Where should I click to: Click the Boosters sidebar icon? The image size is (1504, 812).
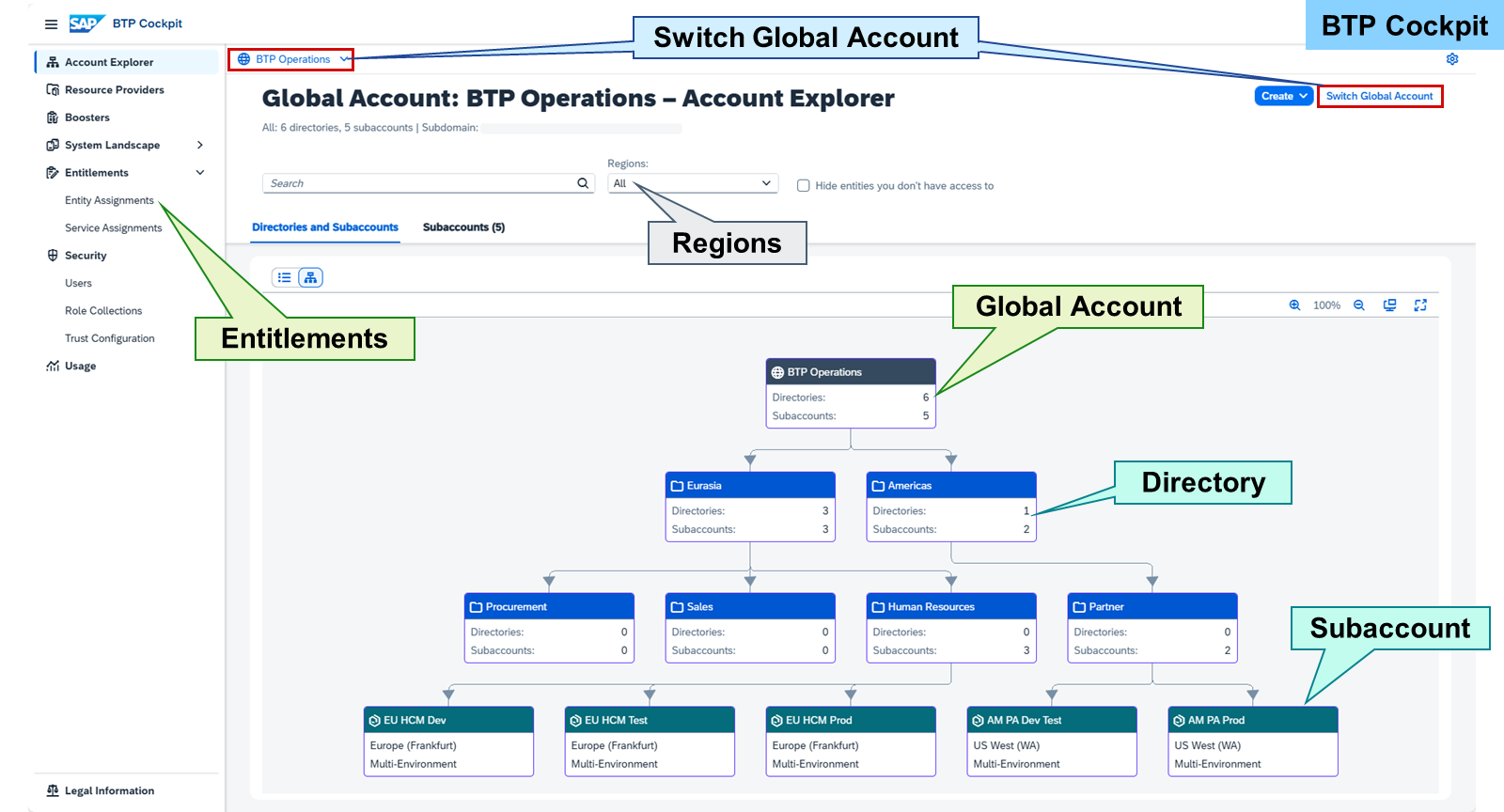coord(53,117)
